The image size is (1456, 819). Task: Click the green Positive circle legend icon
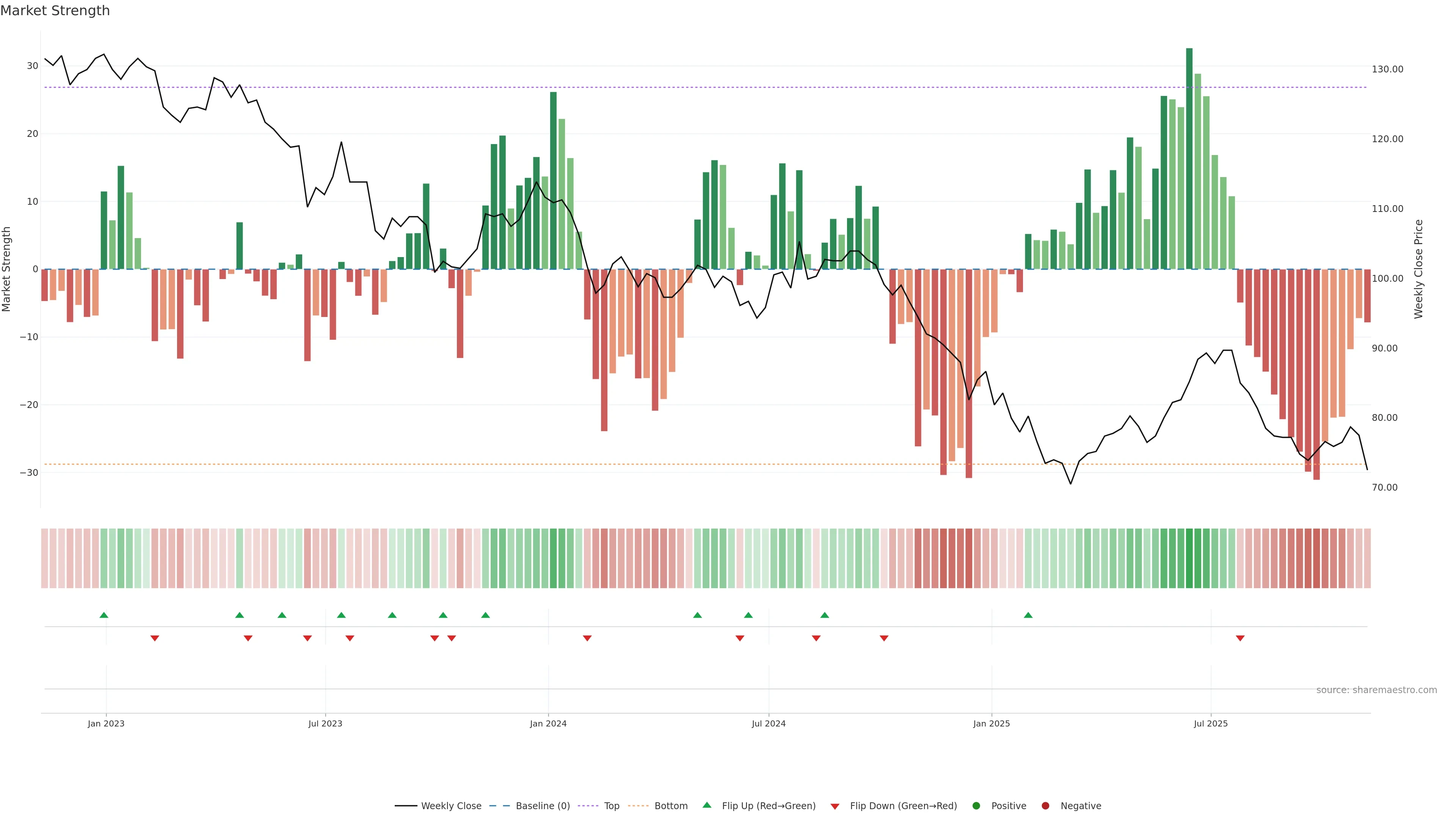coord(976,806)
